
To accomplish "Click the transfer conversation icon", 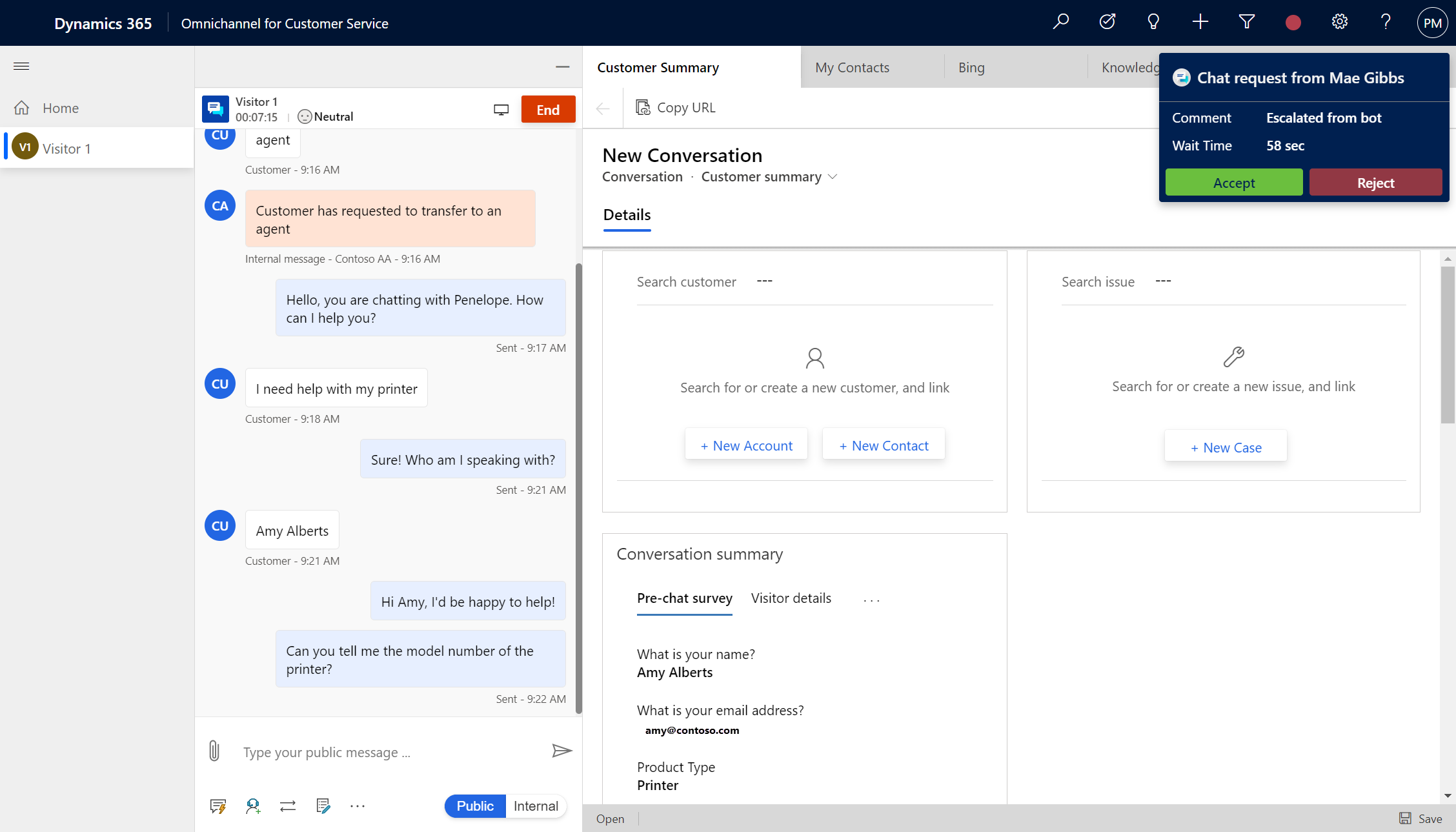I will tap(288, 806).
